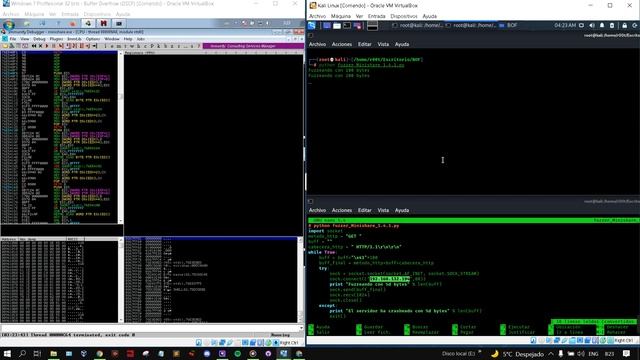Click the lock screen icon in the Kali panel
Image resolution: width=640 pixels, height=360 pixels.
click(x=624, y=25)
